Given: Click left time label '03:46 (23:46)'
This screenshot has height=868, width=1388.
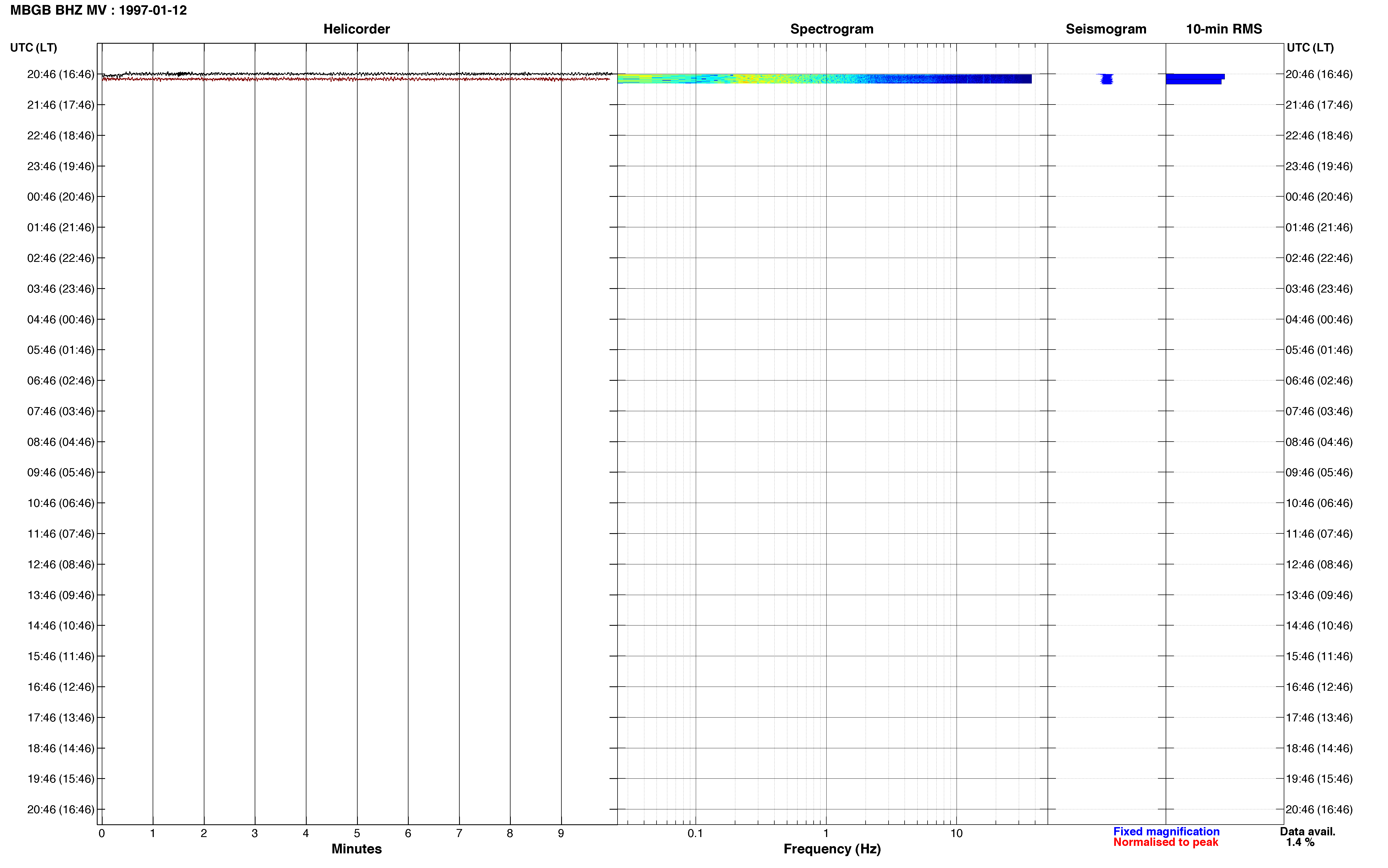Looking at the screenshot, I should coord(61,289).
